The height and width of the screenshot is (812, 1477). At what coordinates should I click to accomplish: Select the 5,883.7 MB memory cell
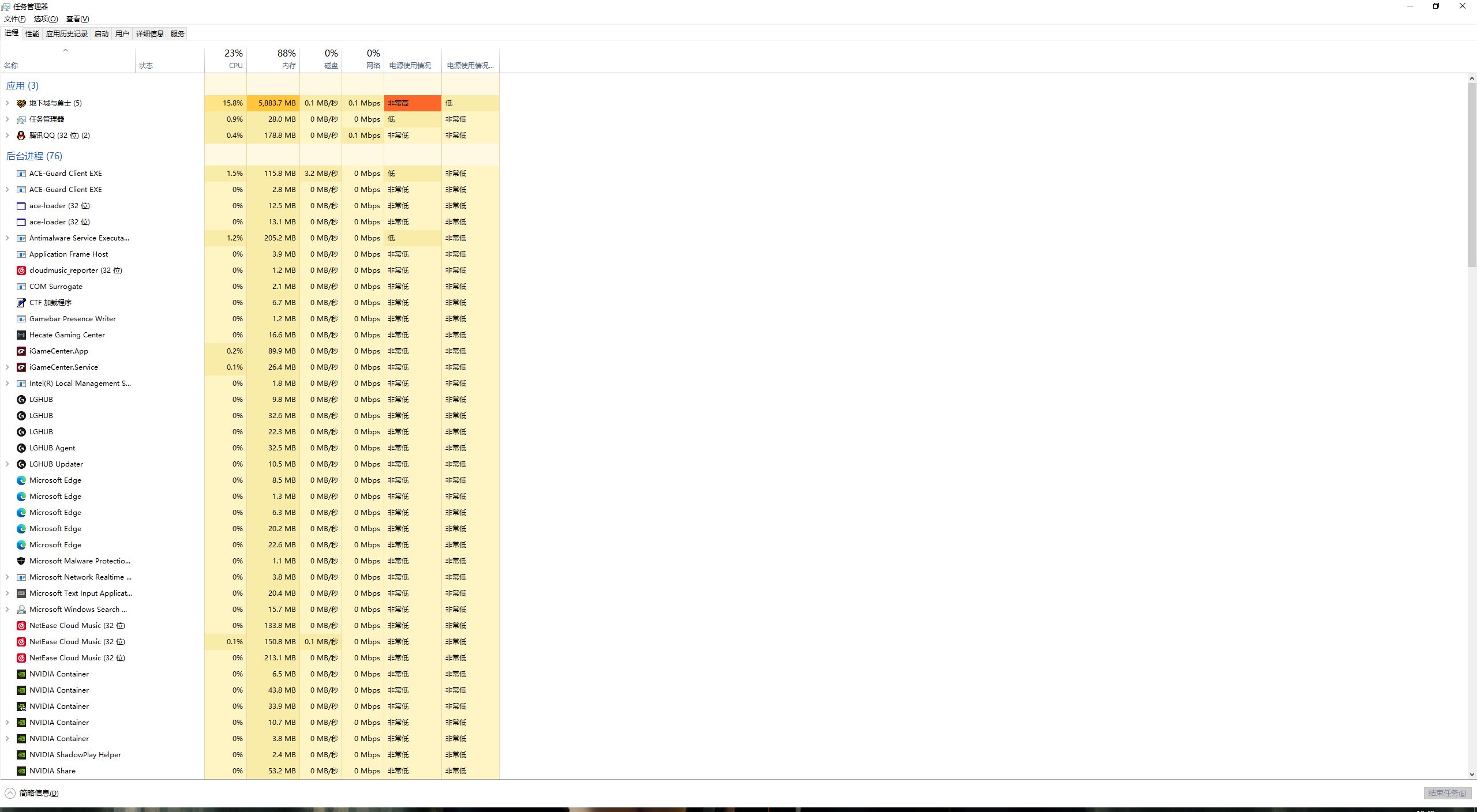(273, 103)
